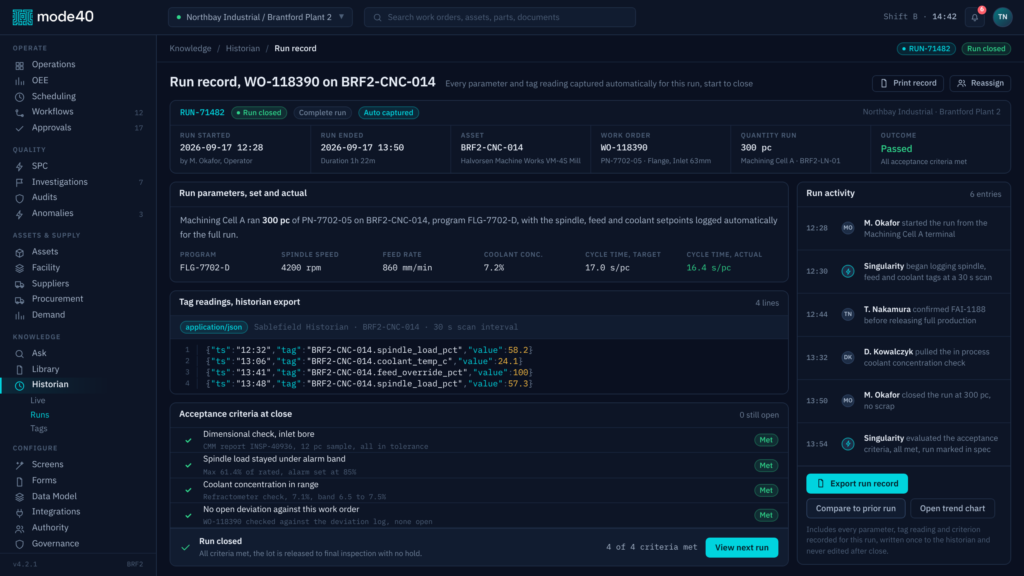Click the RUN-71482 badge in the header
The image size is (1024, 576).
pyautogui.click(x=926, y=48)
